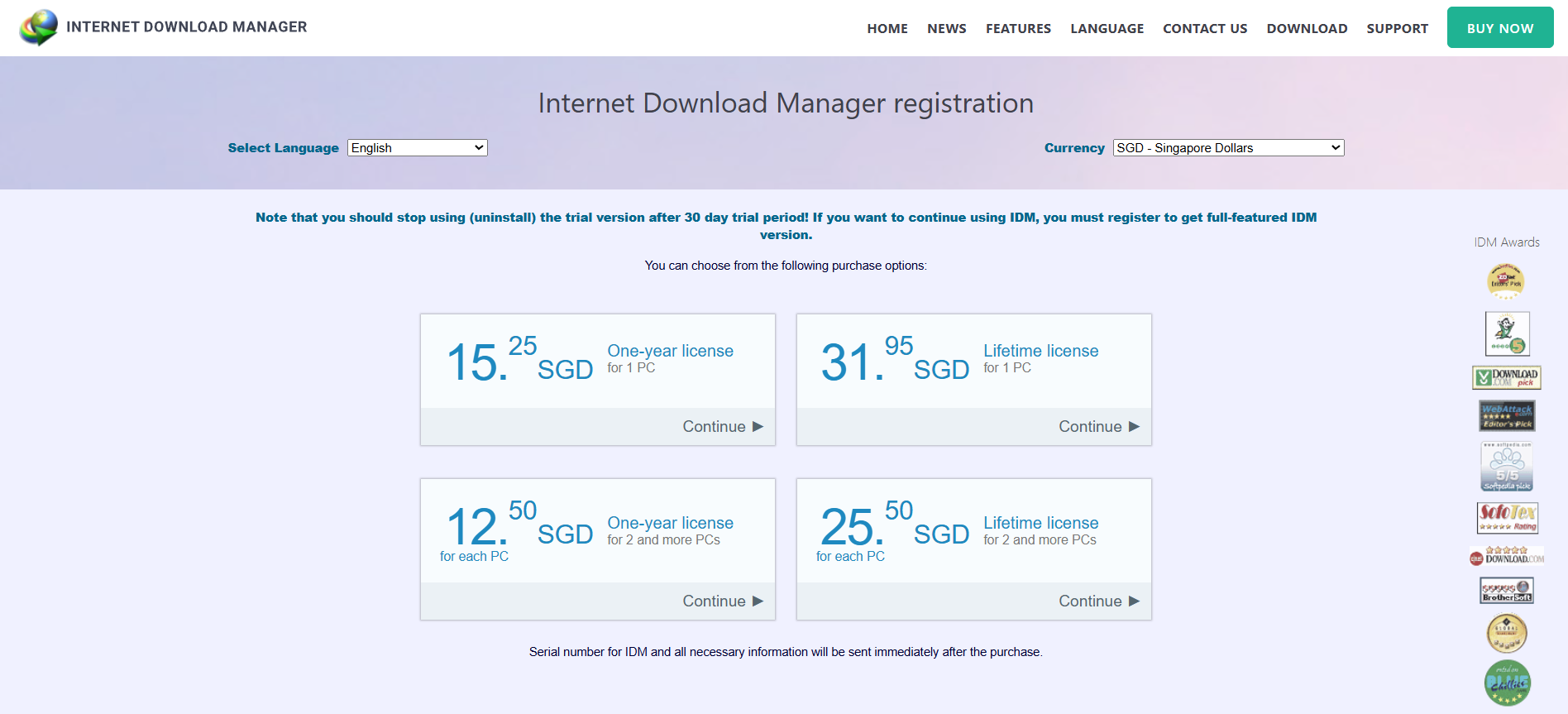Click the serial number information sentence

[x=786, y=652]
